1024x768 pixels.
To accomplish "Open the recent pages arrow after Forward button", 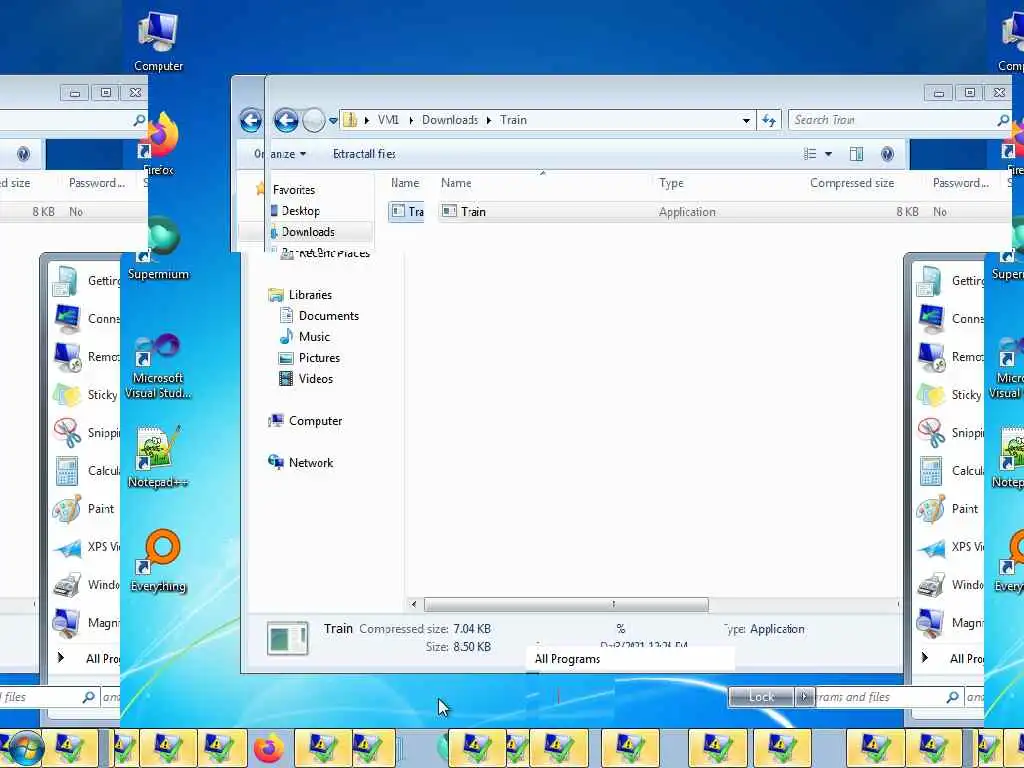I will point(333,120).
